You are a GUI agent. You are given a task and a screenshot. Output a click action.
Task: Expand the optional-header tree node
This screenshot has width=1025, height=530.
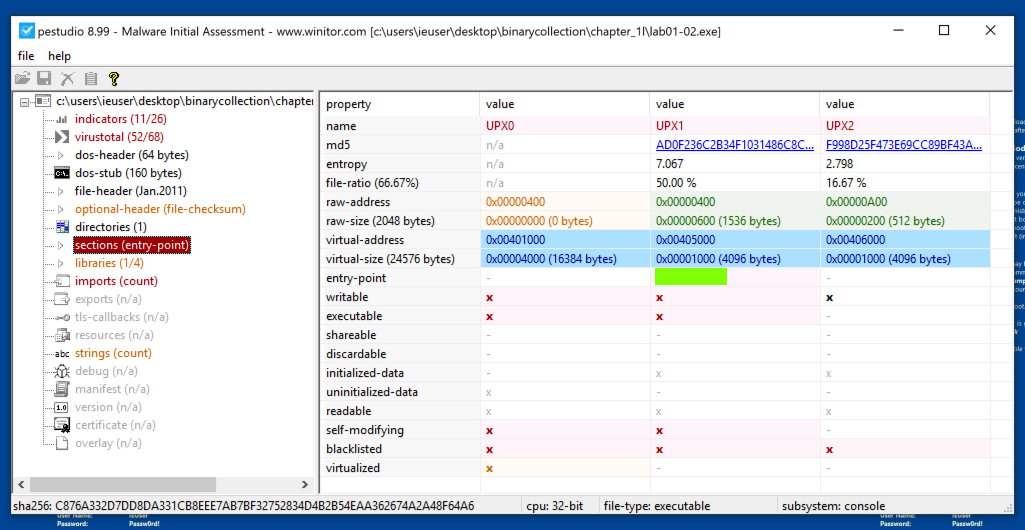click(61, 209)
